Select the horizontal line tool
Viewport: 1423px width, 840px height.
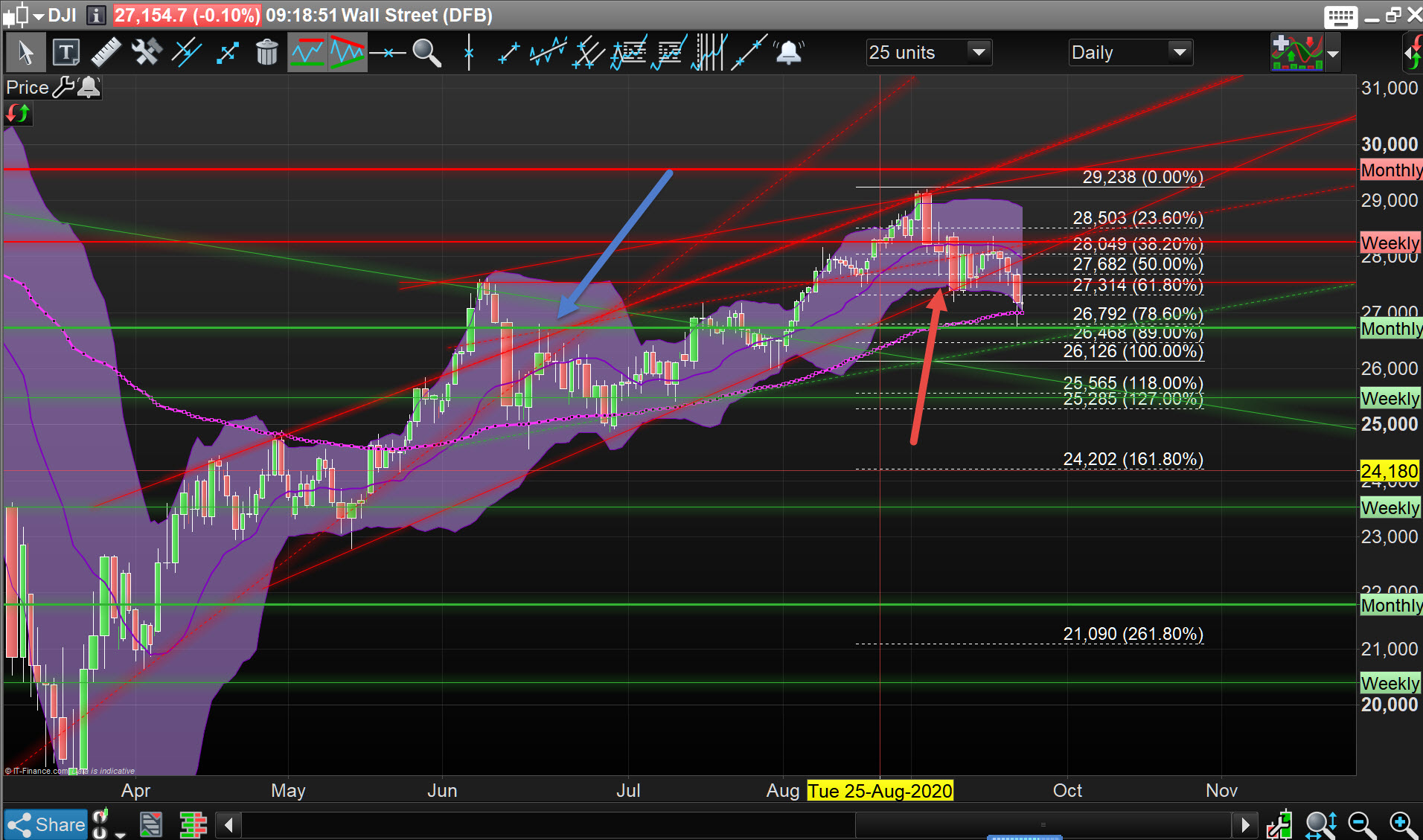click(x=388, y=53)
